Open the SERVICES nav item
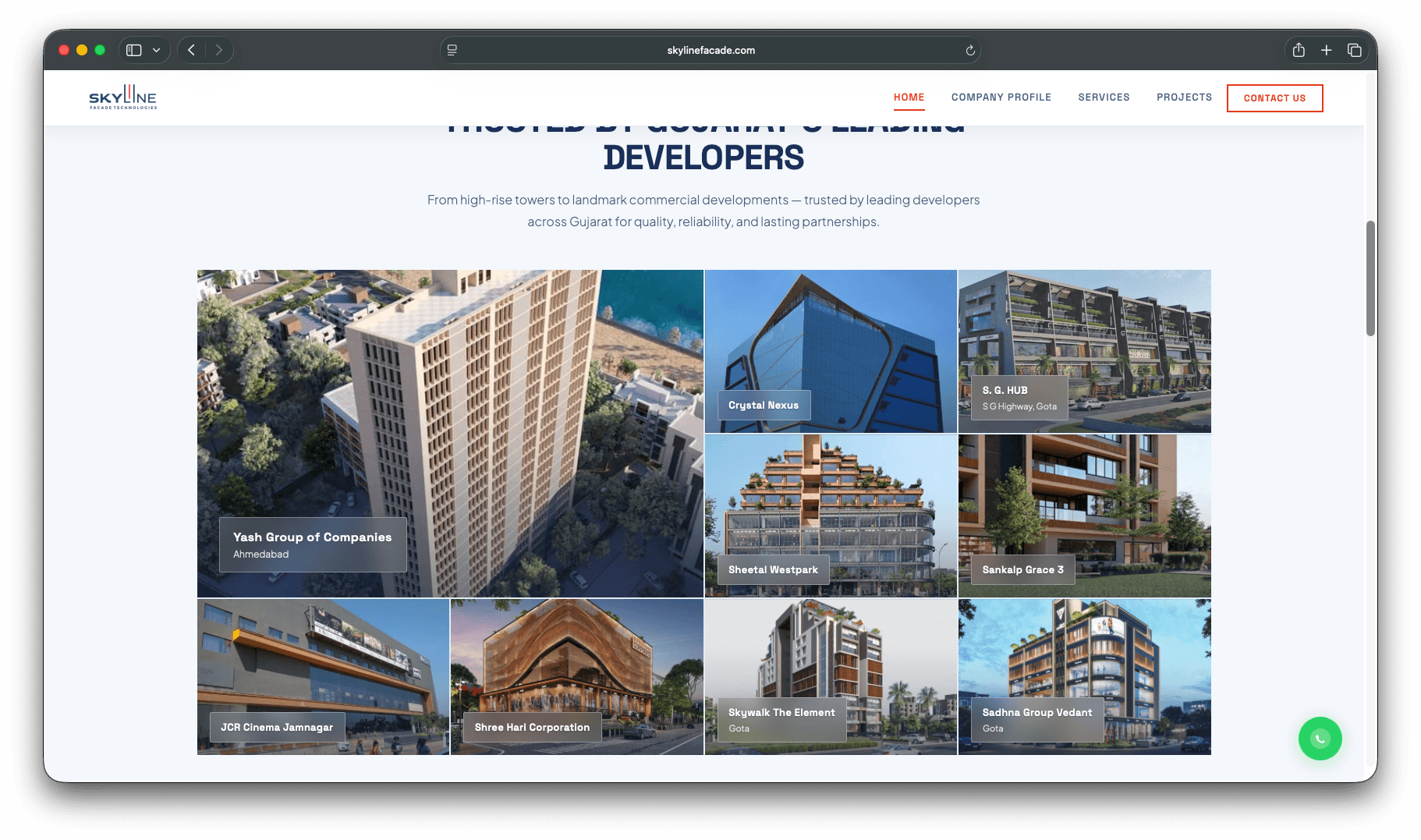 tap(1104, 97)
